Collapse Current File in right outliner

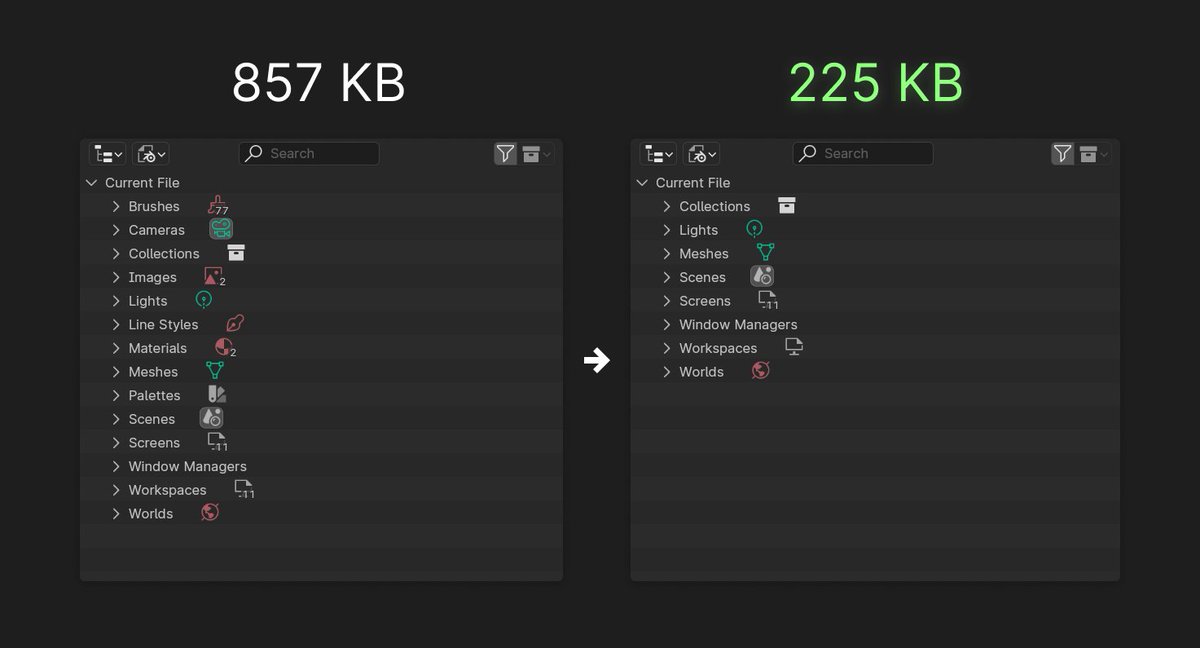pyautogui.click(x=643, y=183)
